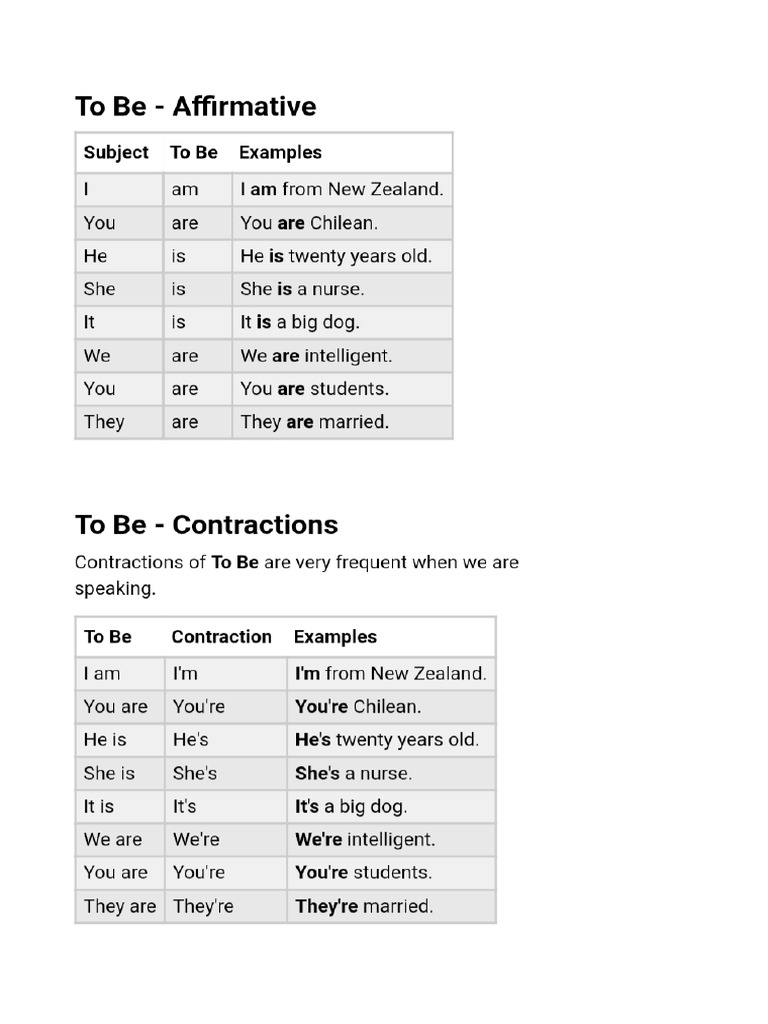Click the 'They' subject cell

click(120, 422)
